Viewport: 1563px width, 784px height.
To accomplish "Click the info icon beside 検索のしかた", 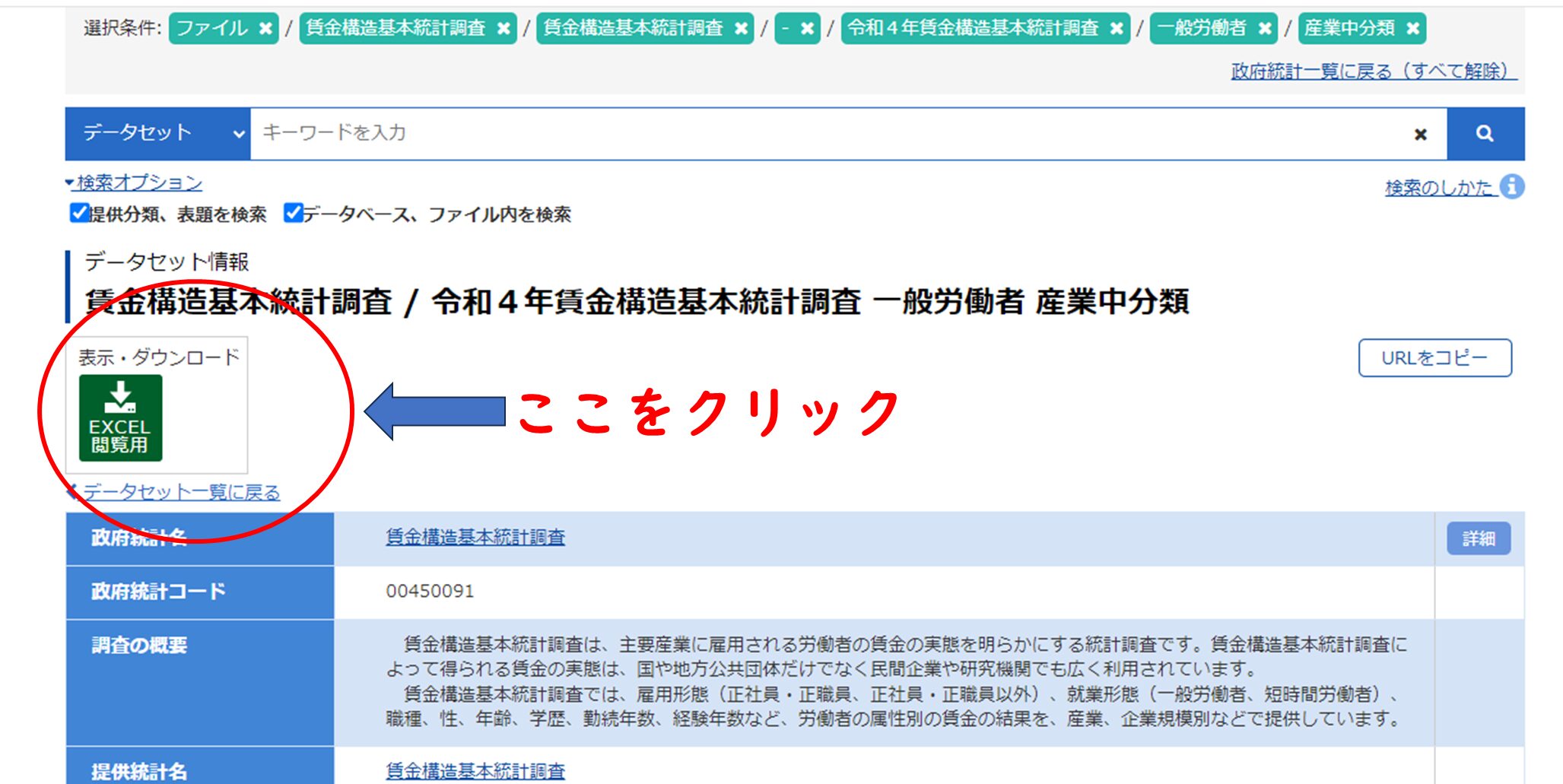I will (1512, 186).
